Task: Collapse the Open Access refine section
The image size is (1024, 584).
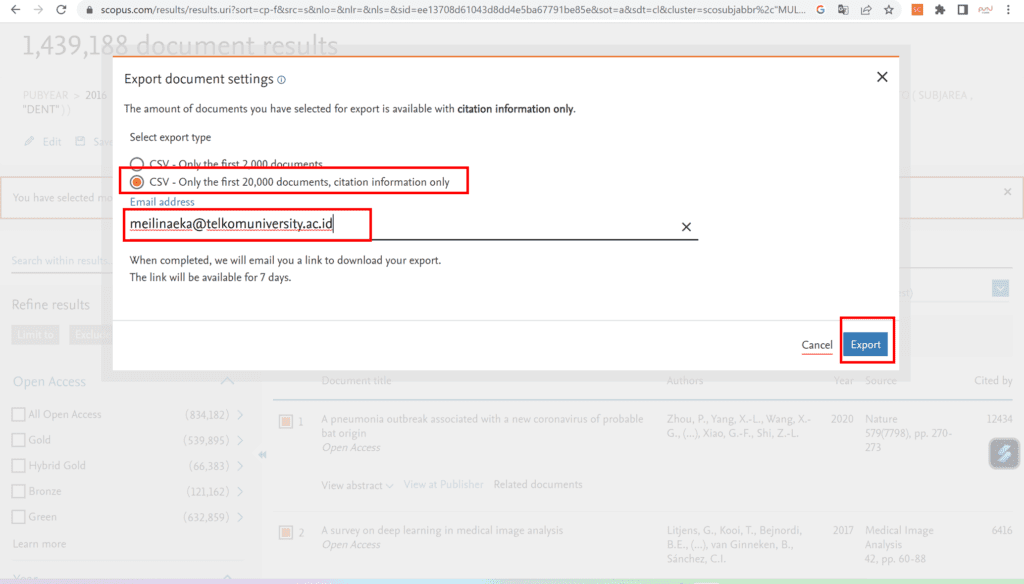Action: pyautogui.click(x=227, y=381)
